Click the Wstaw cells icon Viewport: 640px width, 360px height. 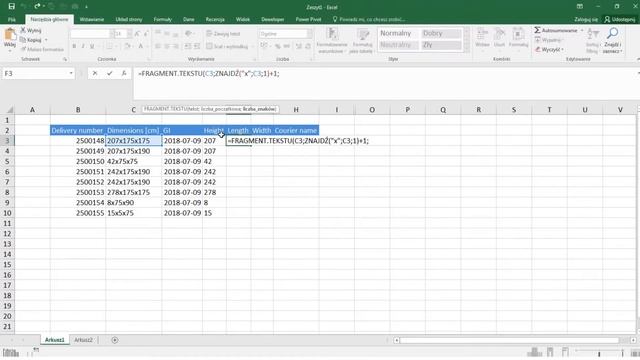tap(482, 37)
